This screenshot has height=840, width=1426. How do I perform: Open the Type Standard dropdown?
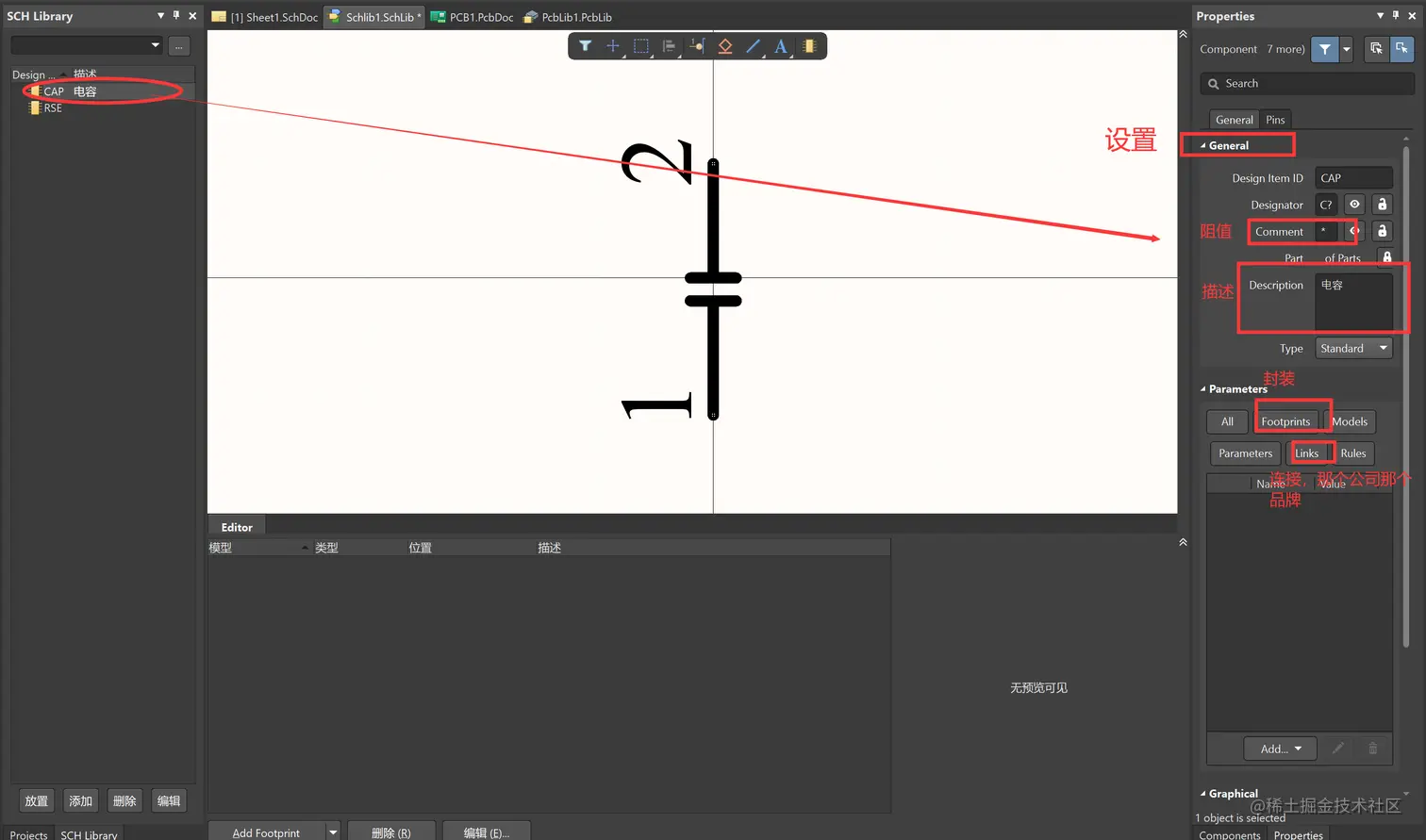point(1353,349)
